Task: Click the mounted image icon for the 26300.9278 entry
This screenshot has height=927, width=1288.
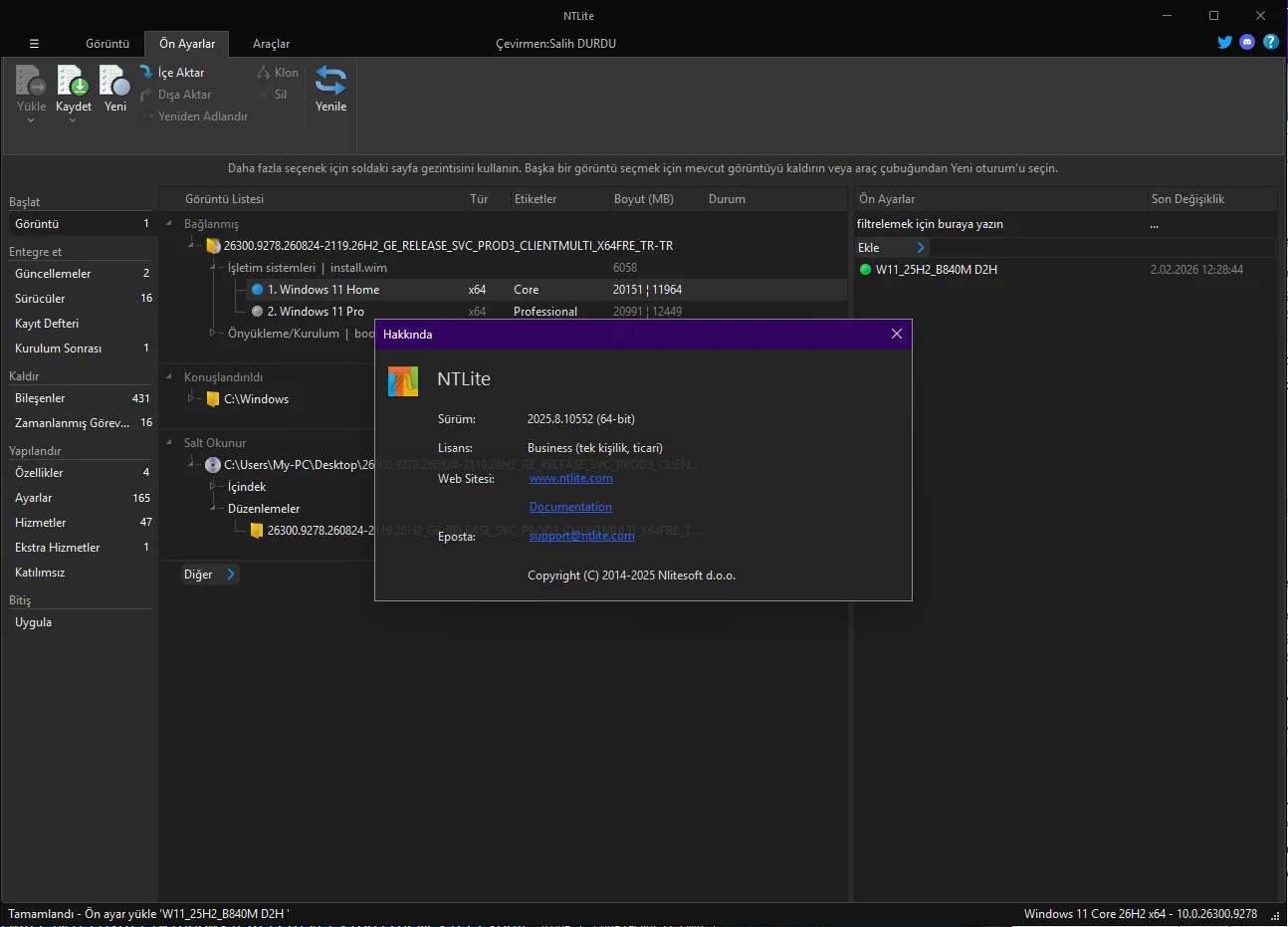Action: (x=213, y=246)
